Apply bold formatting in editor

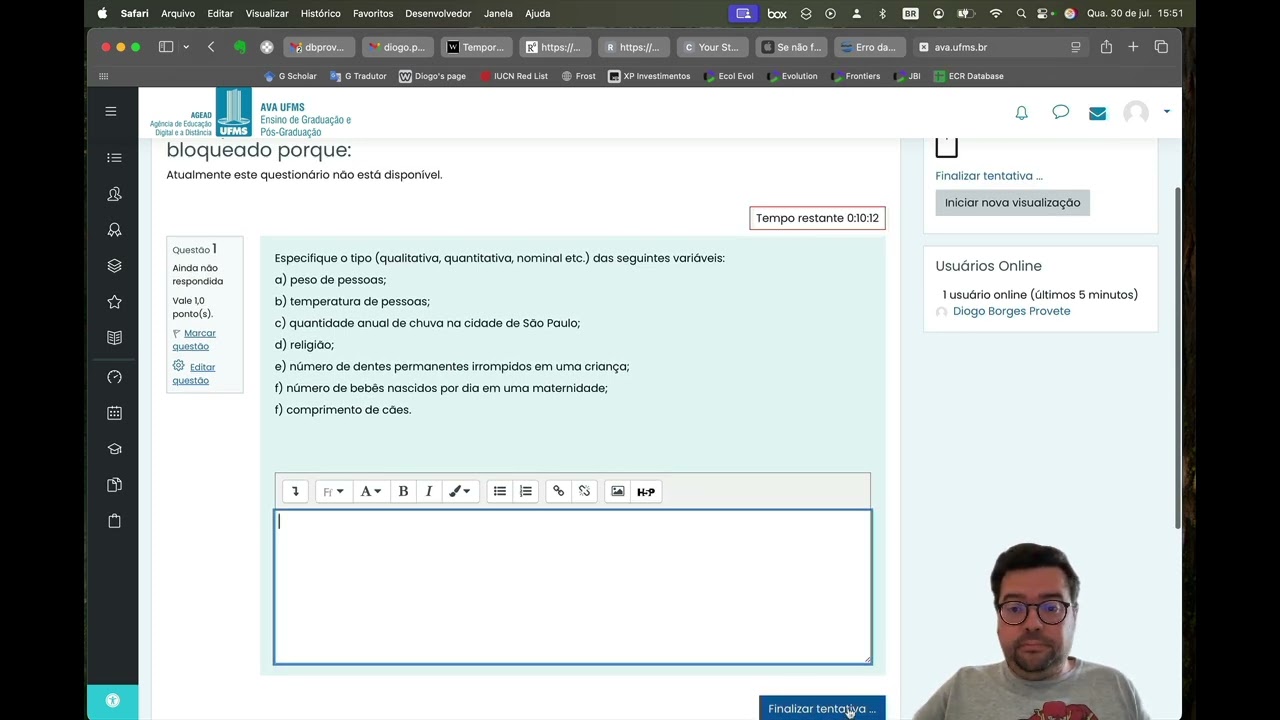[x=403, y=491]
